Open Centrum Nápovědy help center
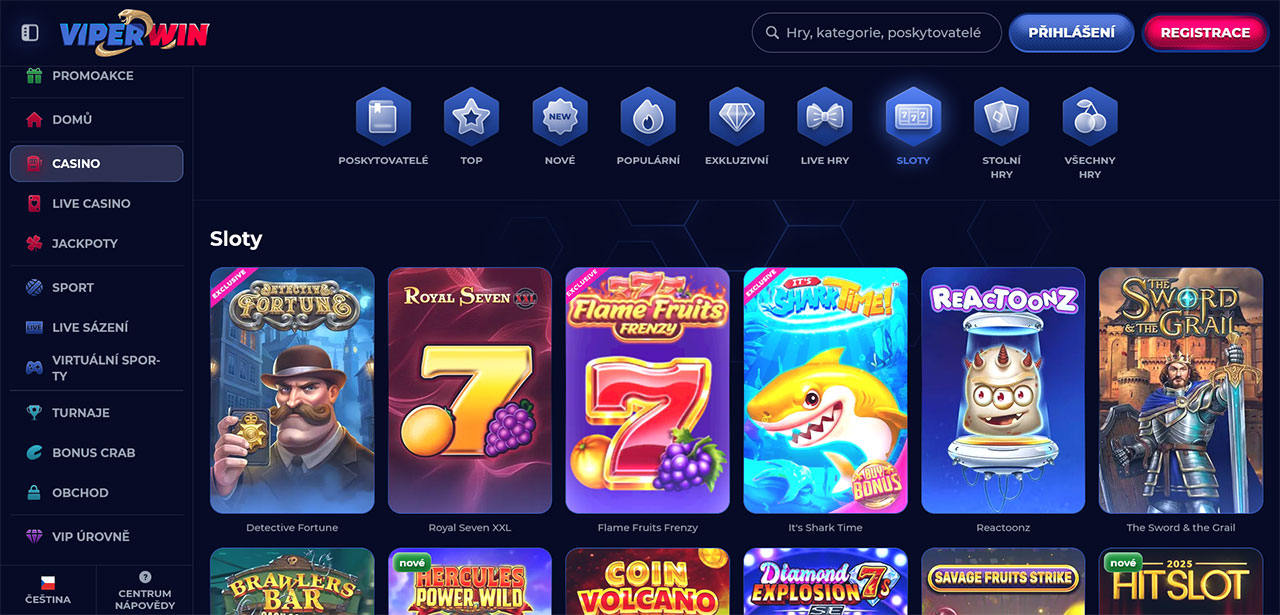This screenshot has height=615, width=1280. (x=145, y=590)
